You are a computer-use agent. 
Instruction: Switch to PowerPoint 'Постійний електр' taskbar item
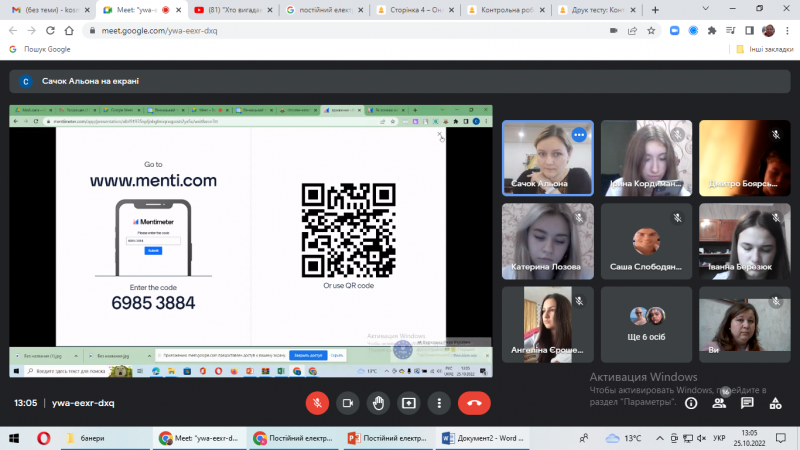[x=387, y=438]
